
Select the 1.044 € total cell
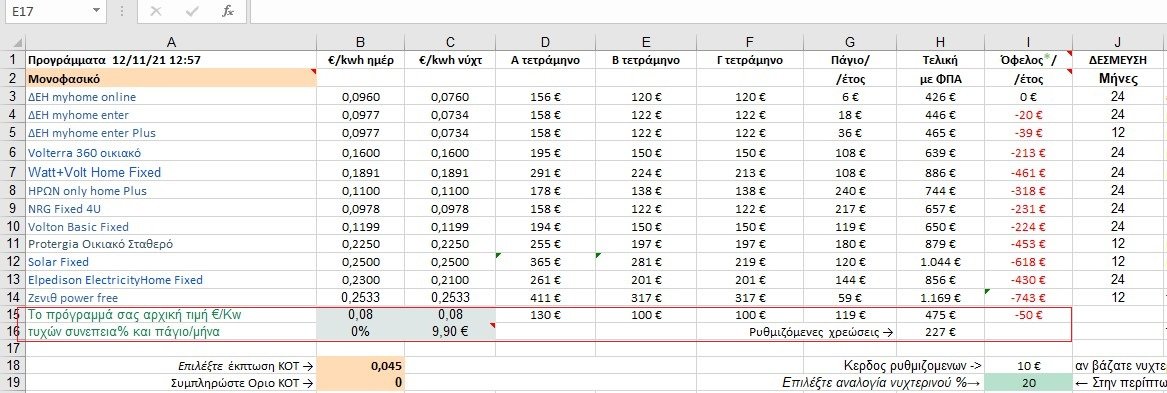click(x=939, y=262)
